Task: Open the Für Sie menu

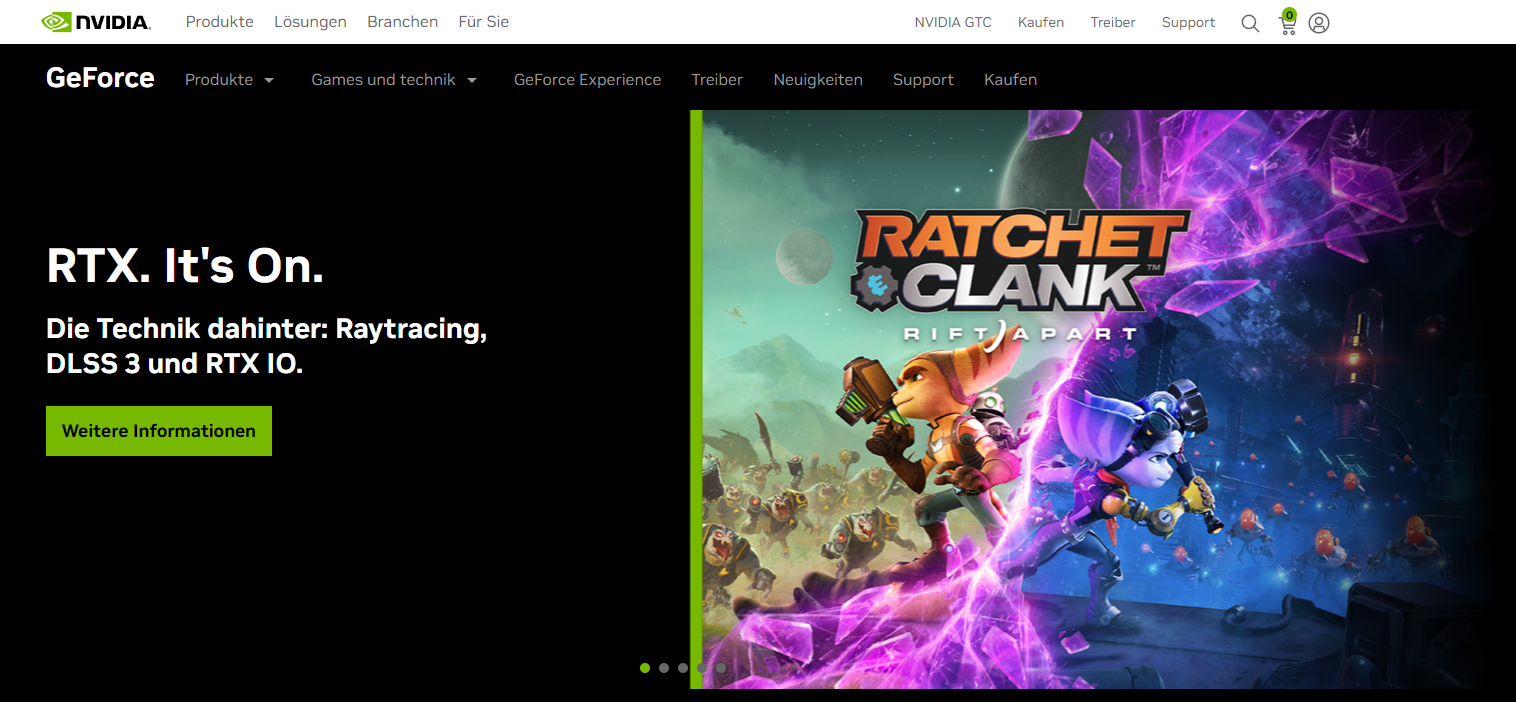Action: (x=484, y=22)
